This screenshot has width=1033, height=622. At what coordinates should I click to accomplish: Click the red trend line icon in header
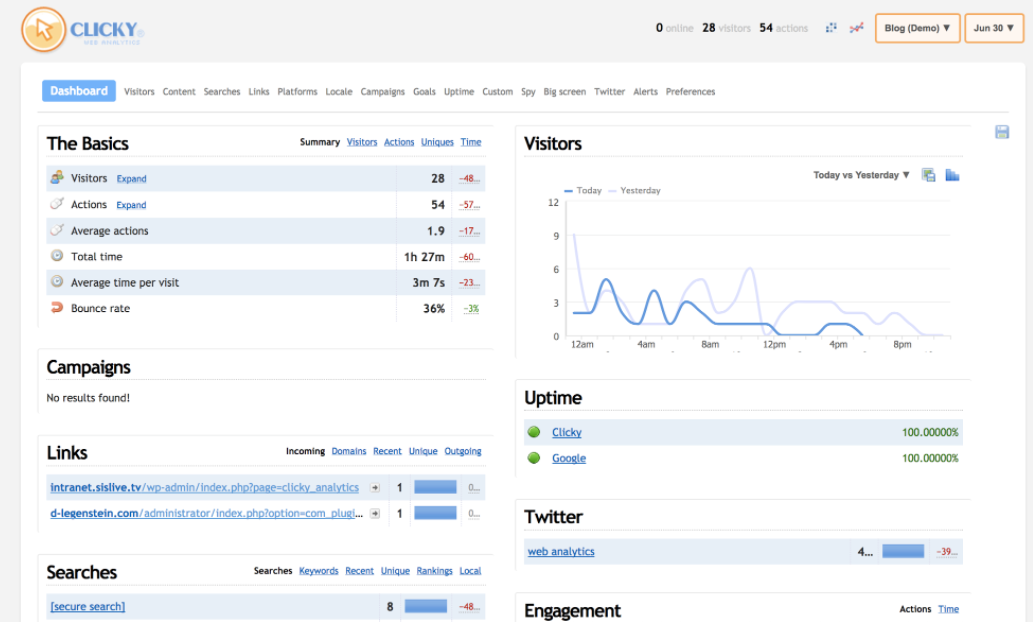pos(856,28)
